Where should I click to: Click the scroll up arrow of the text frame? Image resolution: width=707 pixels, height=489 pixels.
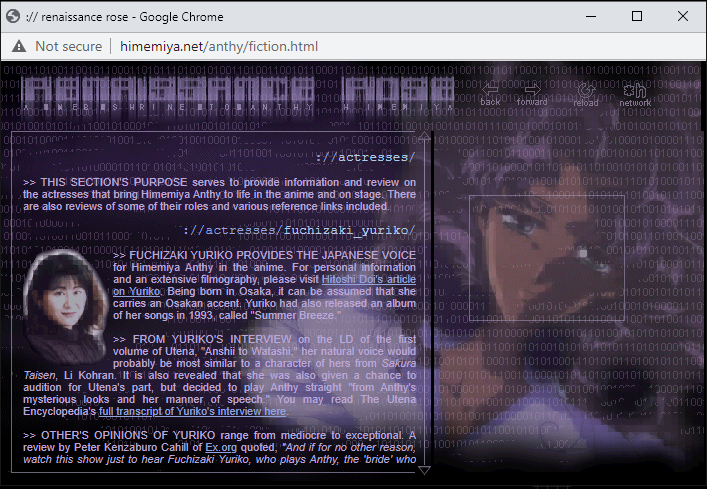coord(424,136)
